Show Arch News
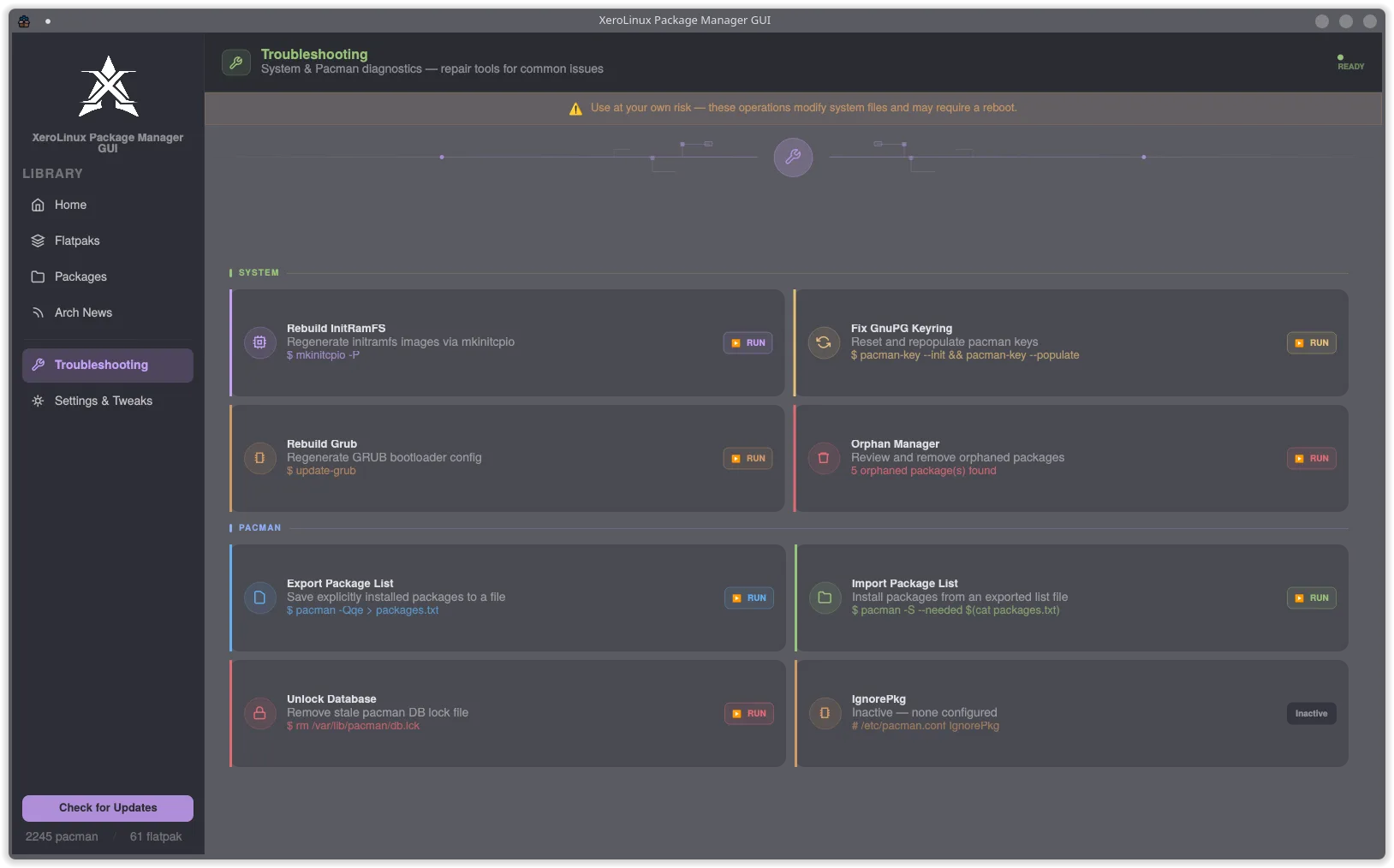 click(x=108, y=313)
